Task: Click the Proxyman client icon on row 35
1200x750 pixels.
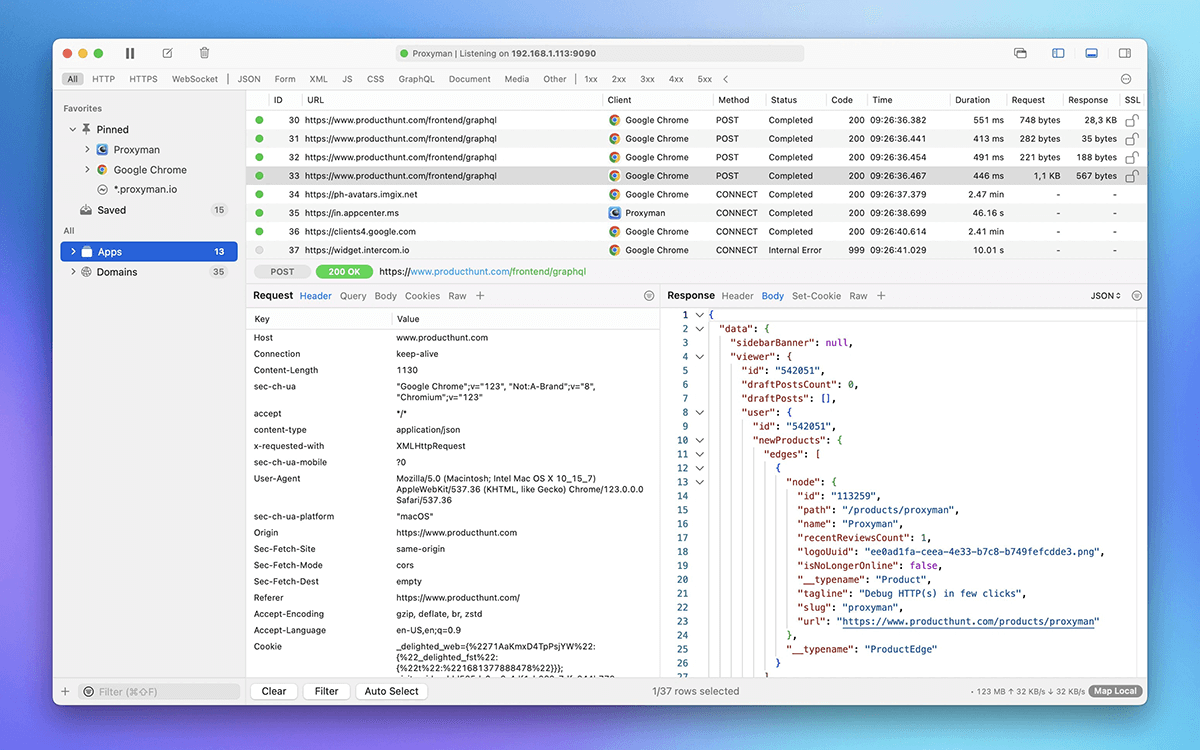Action: coord(615,213)
